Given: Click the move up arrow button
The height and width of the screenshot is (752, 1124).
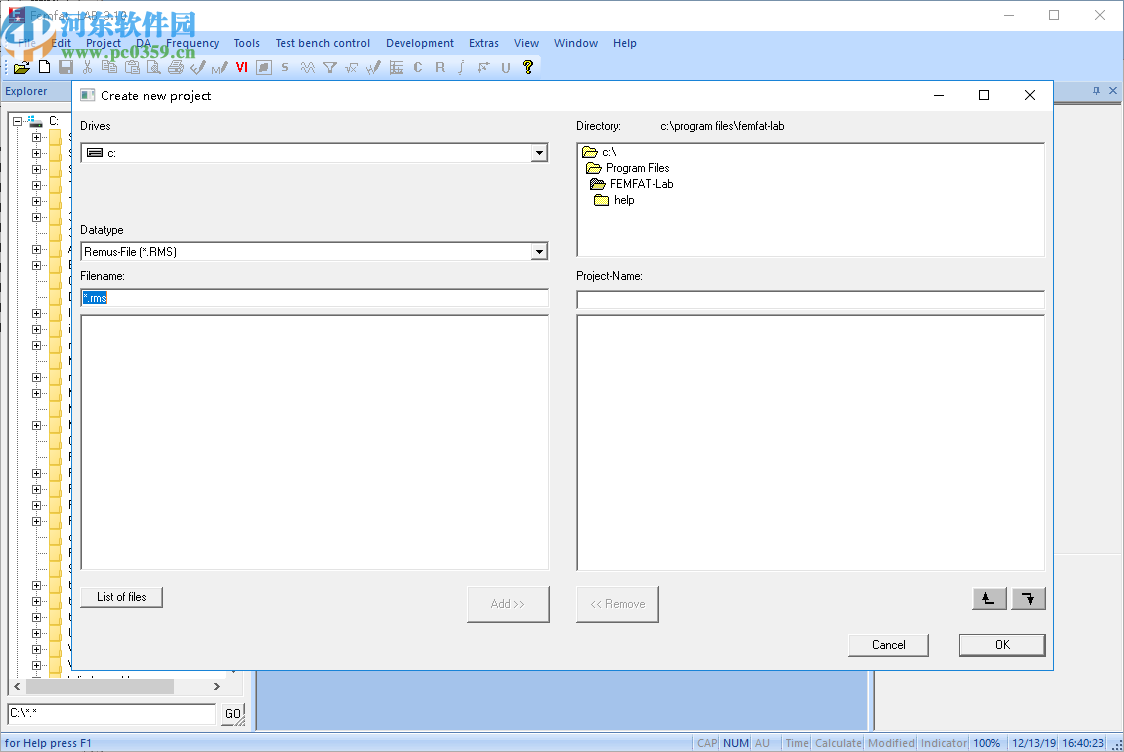Looking at the screenshot, I should [x=989, y=599].
